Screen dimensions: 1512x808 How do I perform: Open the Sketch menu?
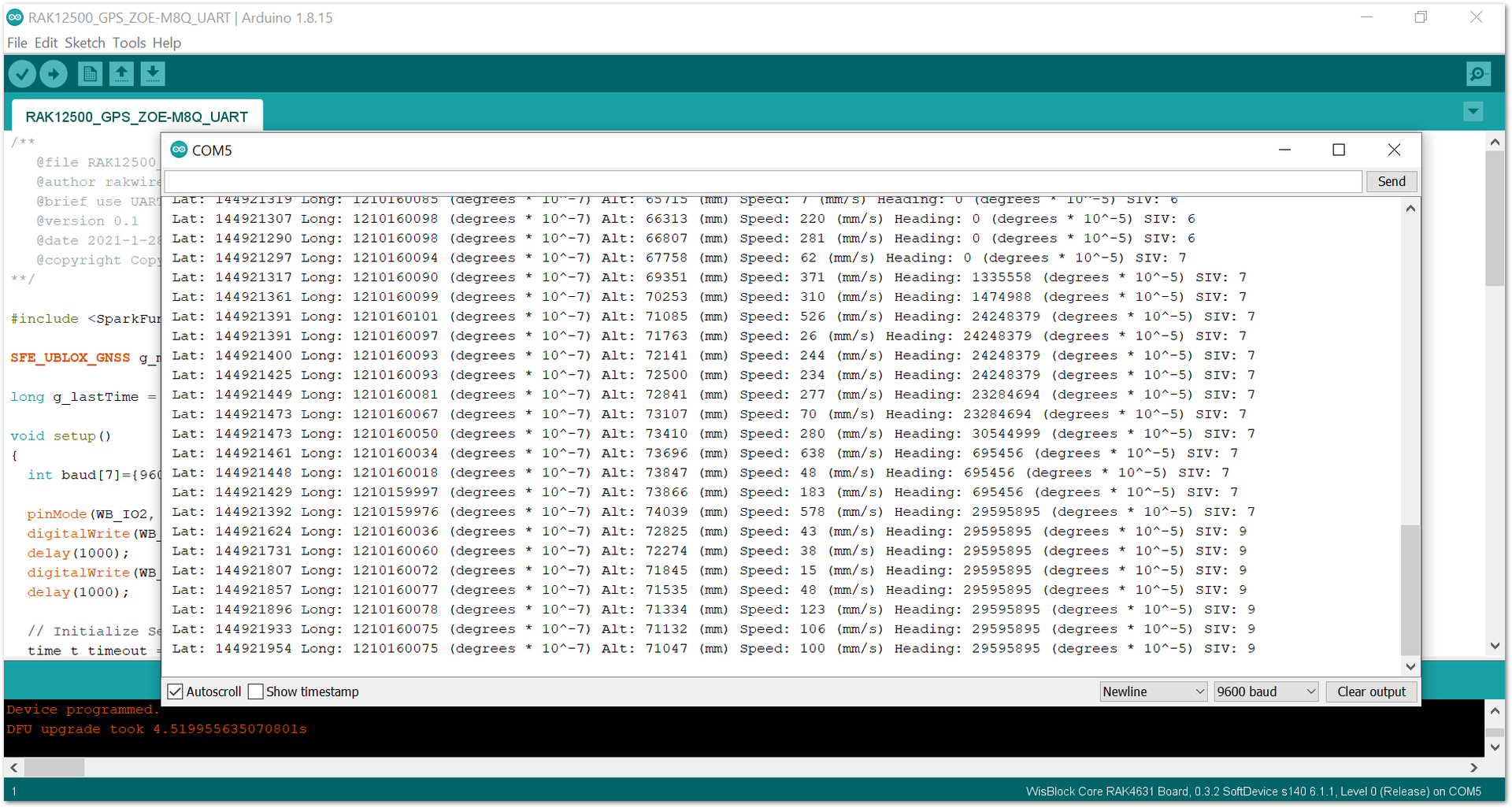pyautogui.click(x=84, y=43)
